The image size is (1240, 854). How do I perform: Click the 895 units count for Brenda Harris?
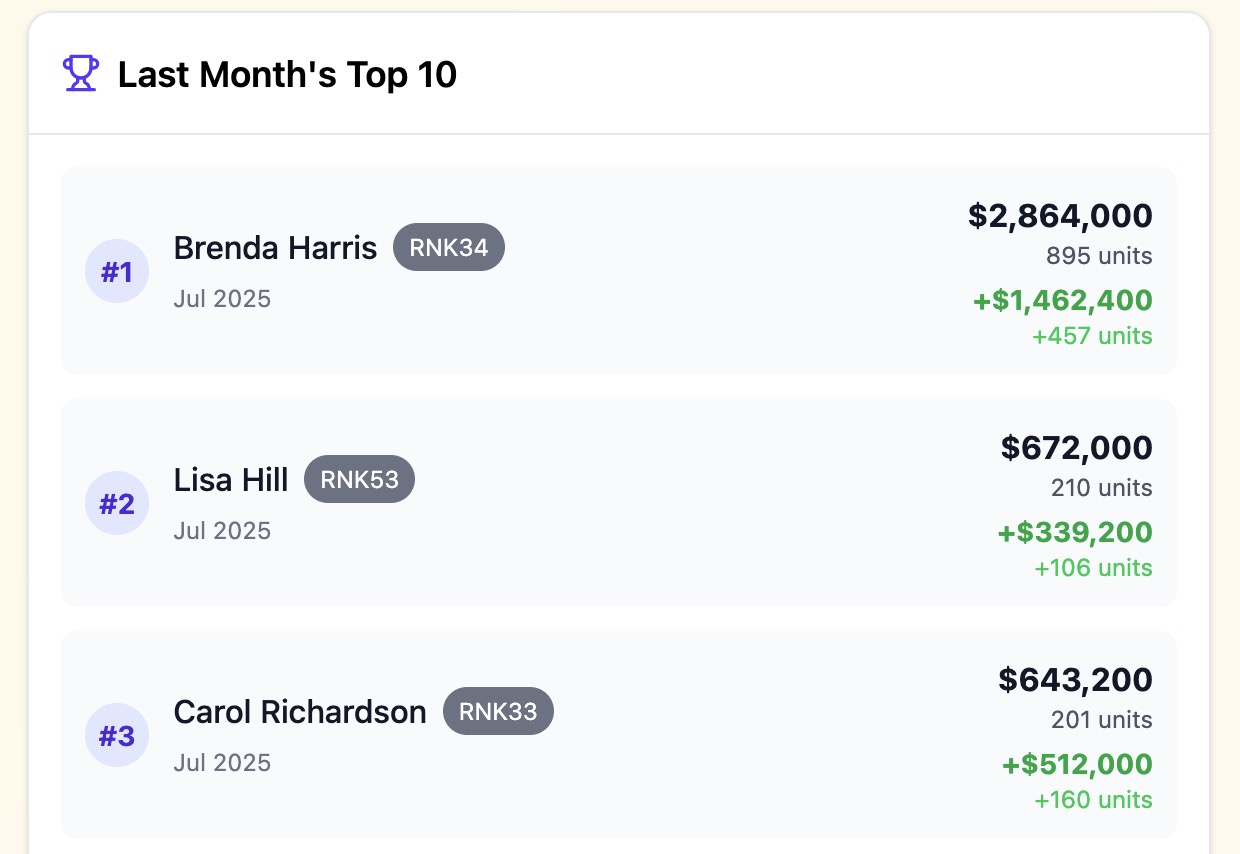tap(1098, 256)
